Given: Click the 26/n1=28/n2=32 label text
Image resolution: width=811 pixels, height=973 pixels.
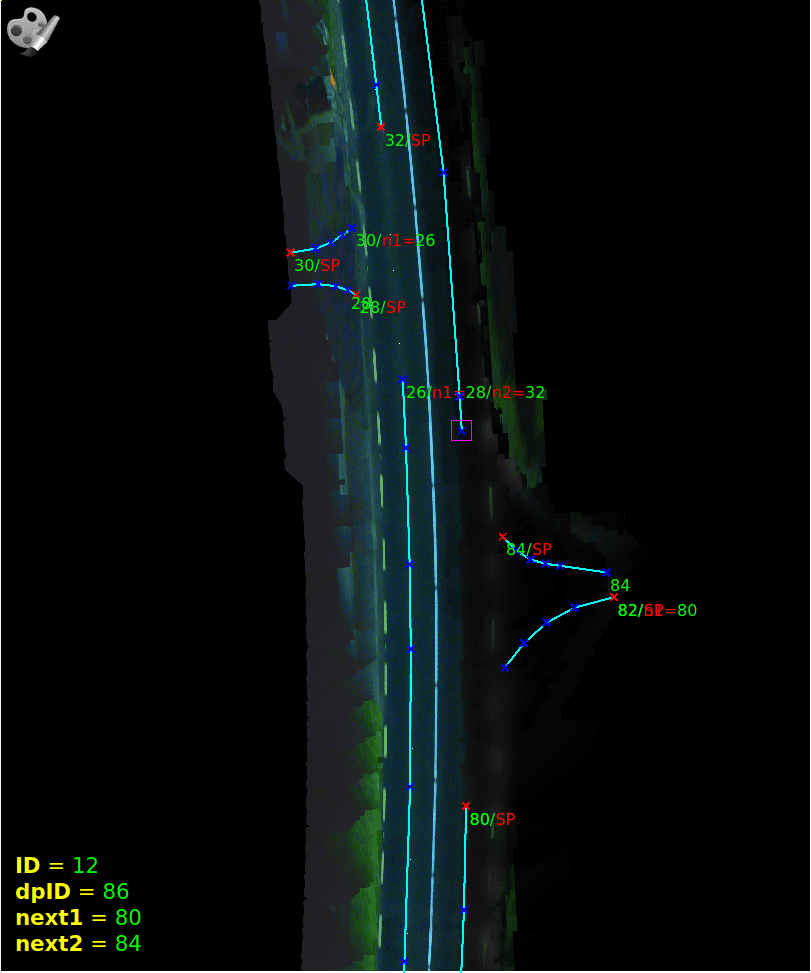Looking at the screenshot, I should (x=475, y=393).
